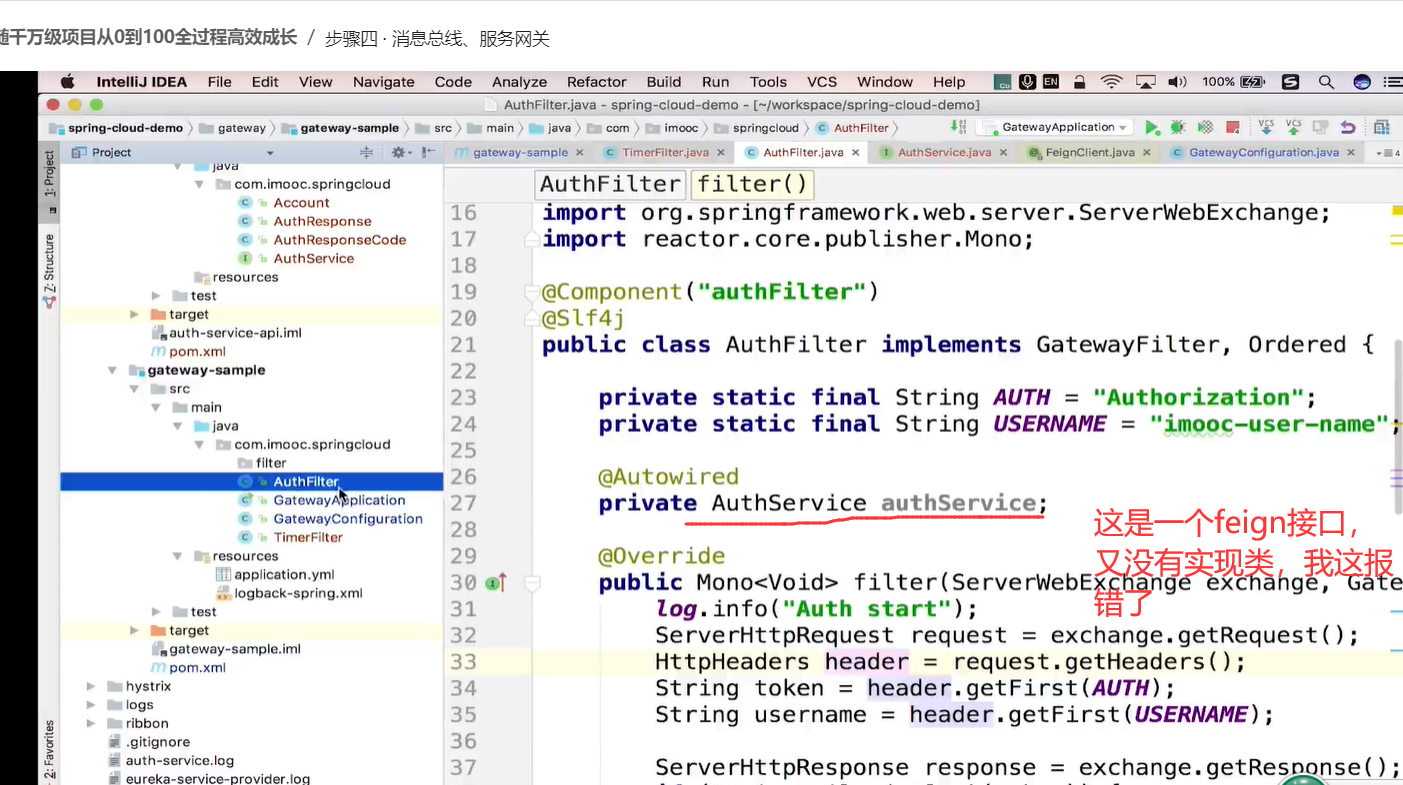Collapse the gateway-sample module node
Screen dimensions: 1403x785
(x=113, y=370)
